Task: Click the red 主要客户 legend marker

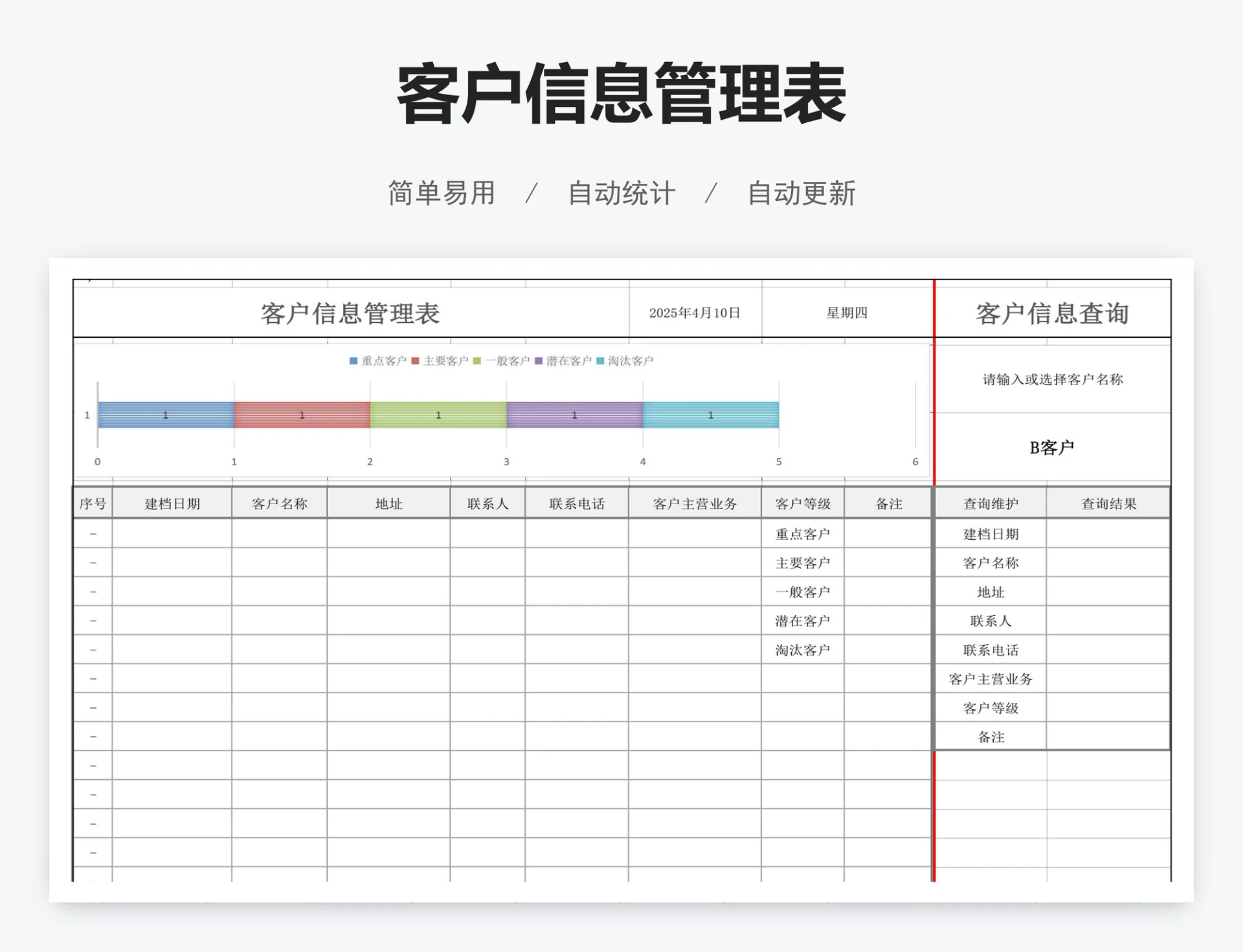Action: click(414, 361)
